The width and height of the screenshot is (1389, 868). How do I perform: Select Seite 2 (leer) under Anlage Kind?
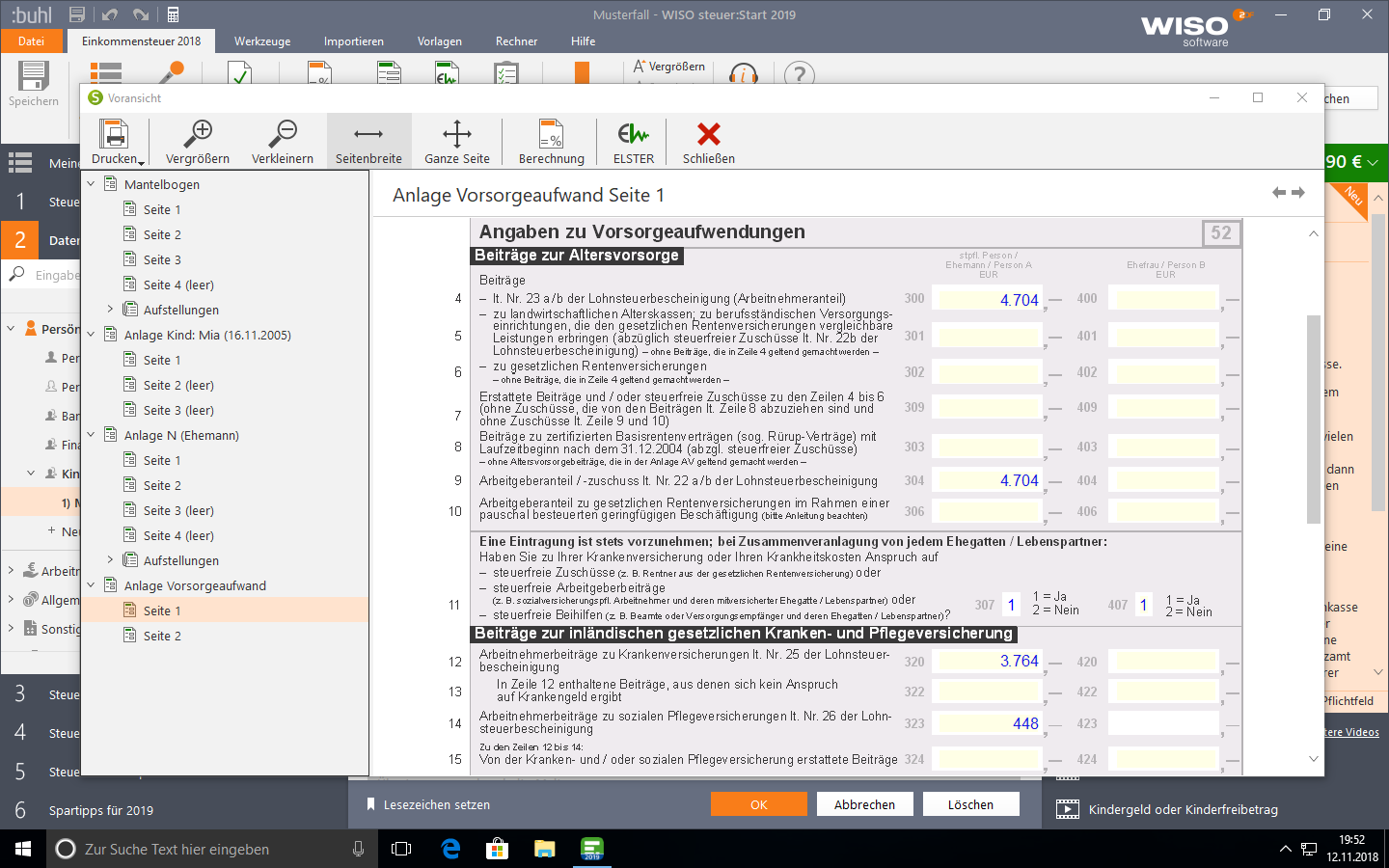tap(178, 385)
